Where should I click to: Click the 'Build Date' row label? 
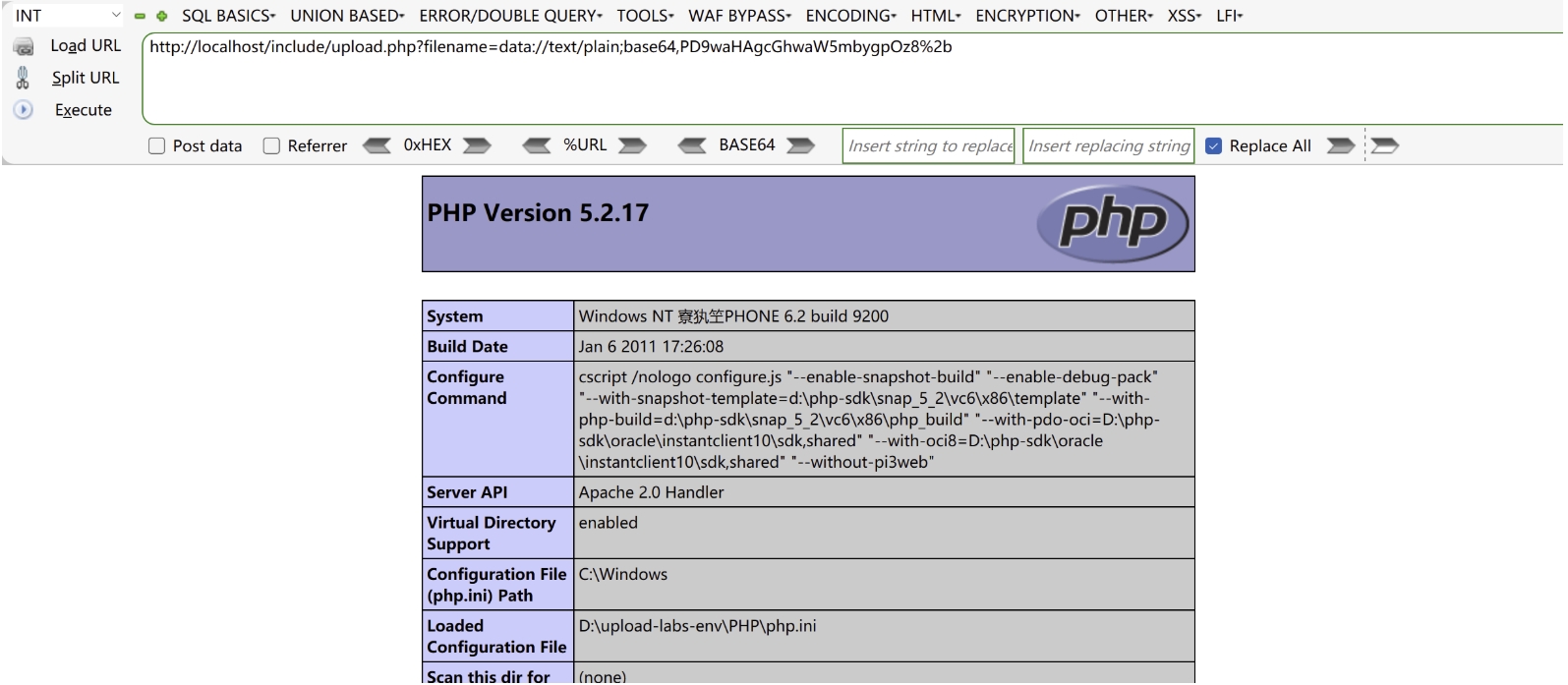coord(467,347)
